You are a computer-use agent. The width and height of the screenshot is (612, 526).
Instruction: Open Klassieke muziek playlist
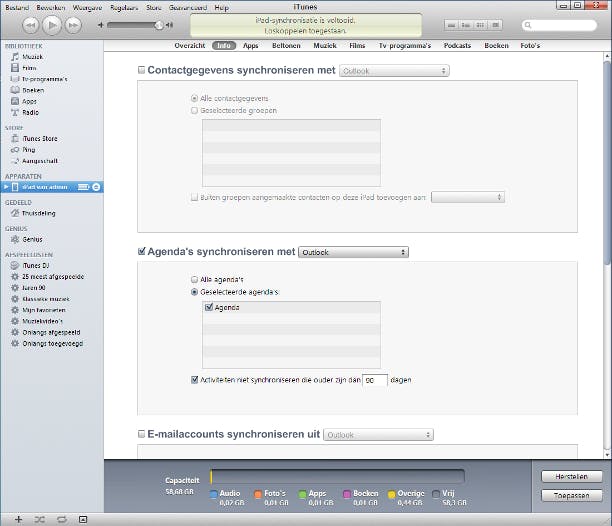(x=46, y=299)
